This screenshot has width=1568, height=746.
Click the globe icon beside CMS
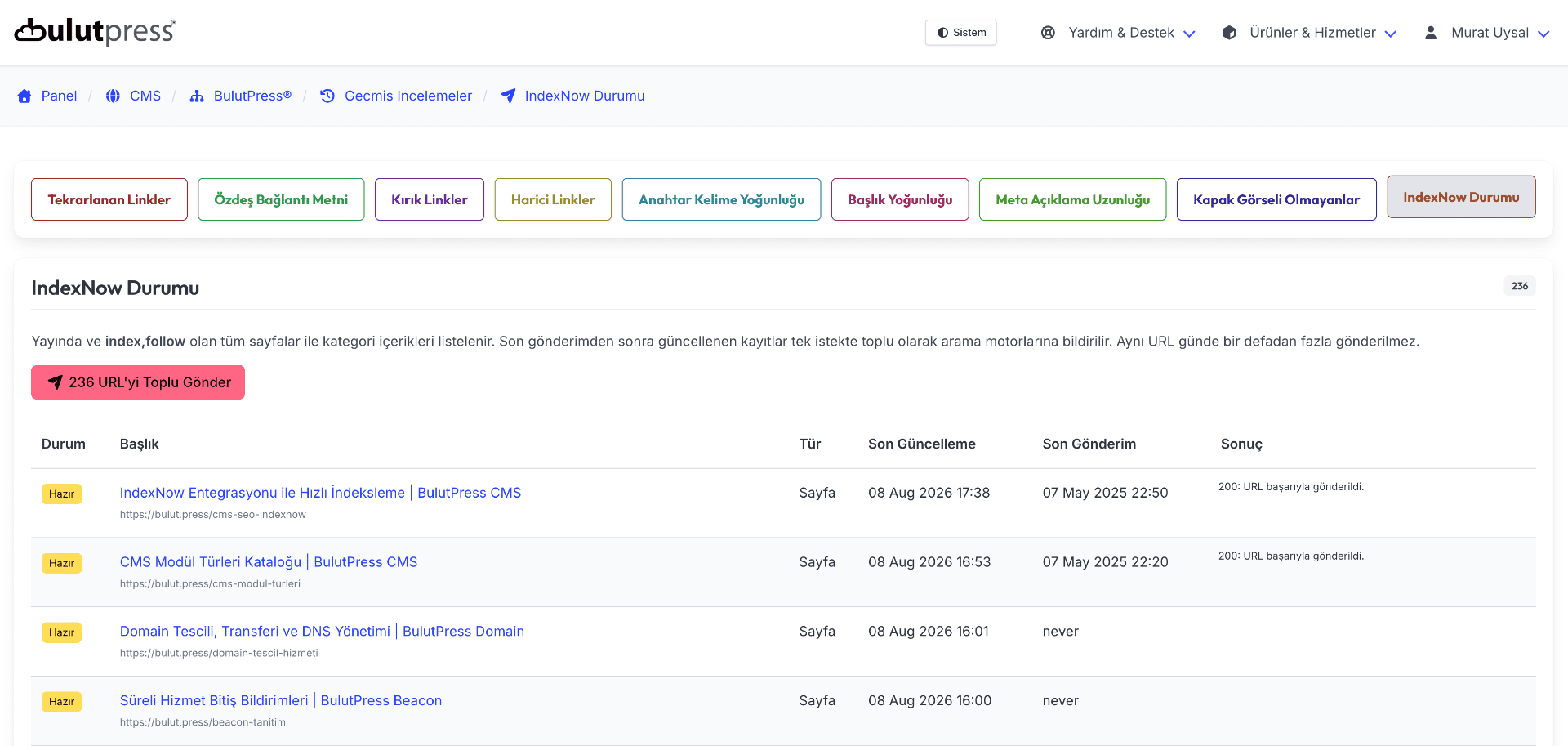pyautogui.click(x=113, y=96)
